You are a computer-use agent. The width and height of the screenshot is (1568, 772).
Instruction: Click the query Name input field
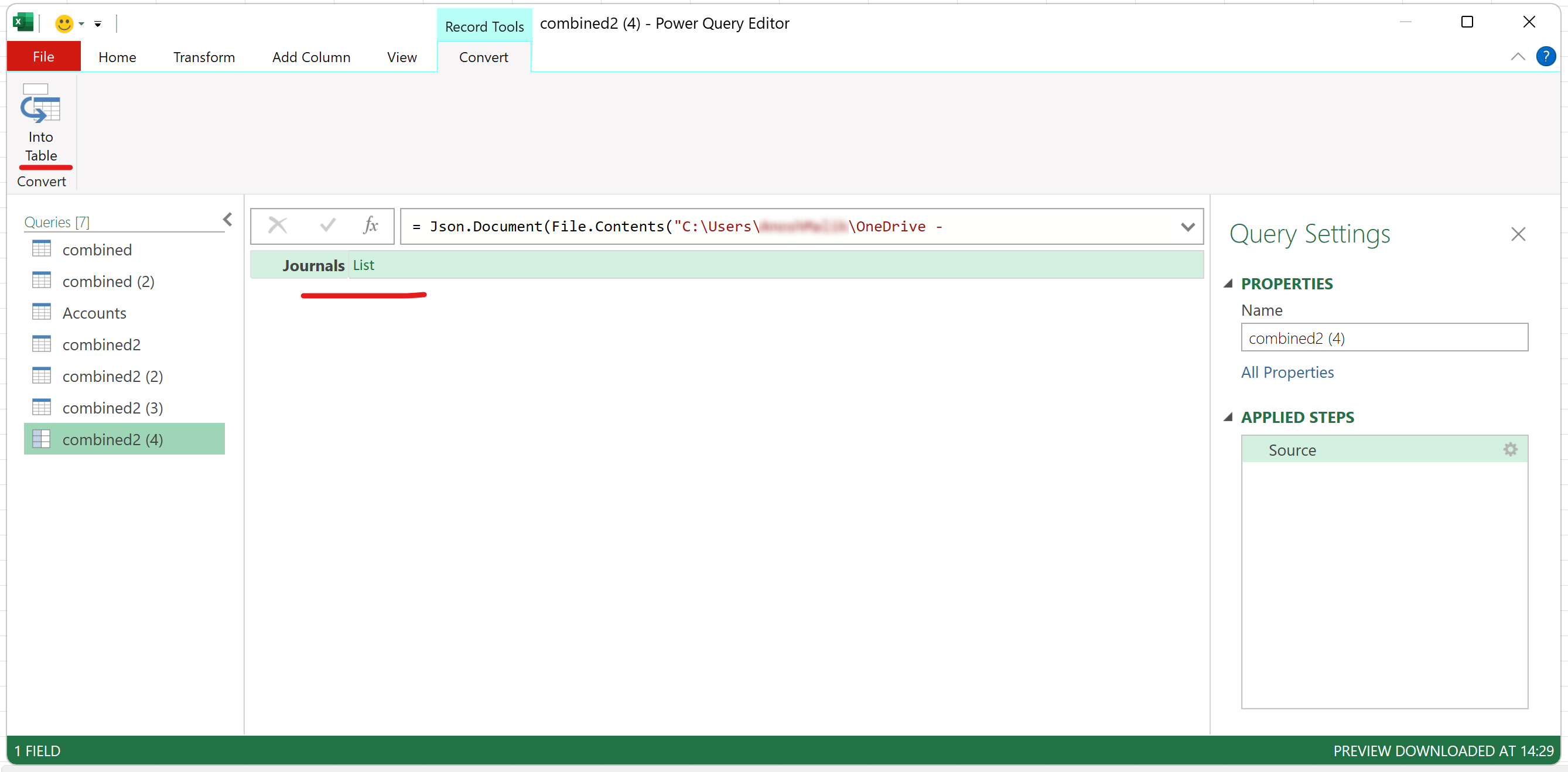[1383, 338]
